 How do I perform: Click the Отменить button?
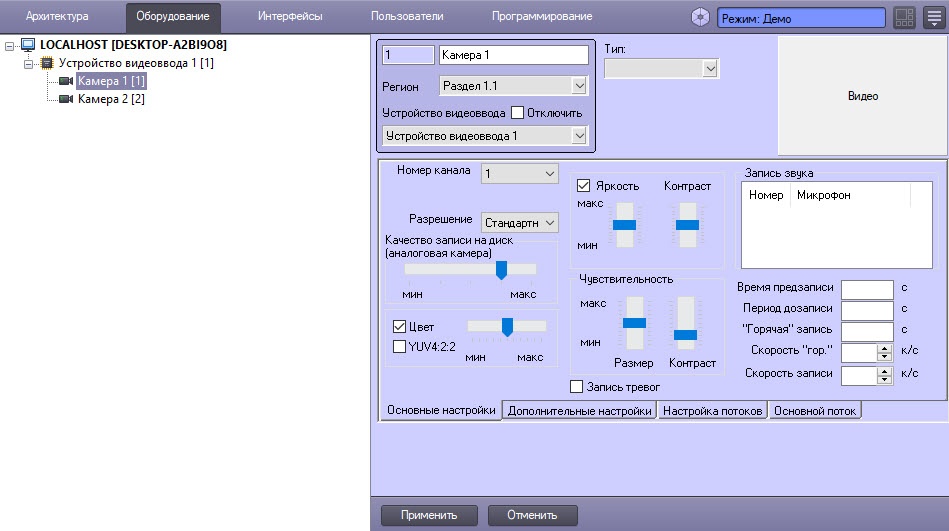[x=532, y=515]
